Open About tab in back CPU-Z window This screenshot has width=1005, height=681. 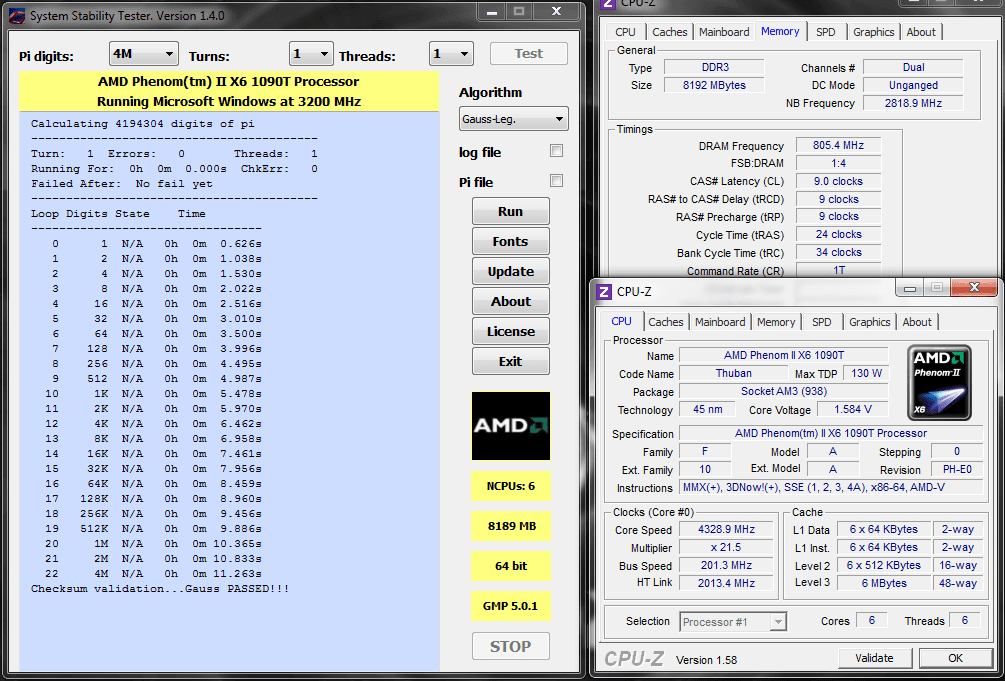point(920,32)
